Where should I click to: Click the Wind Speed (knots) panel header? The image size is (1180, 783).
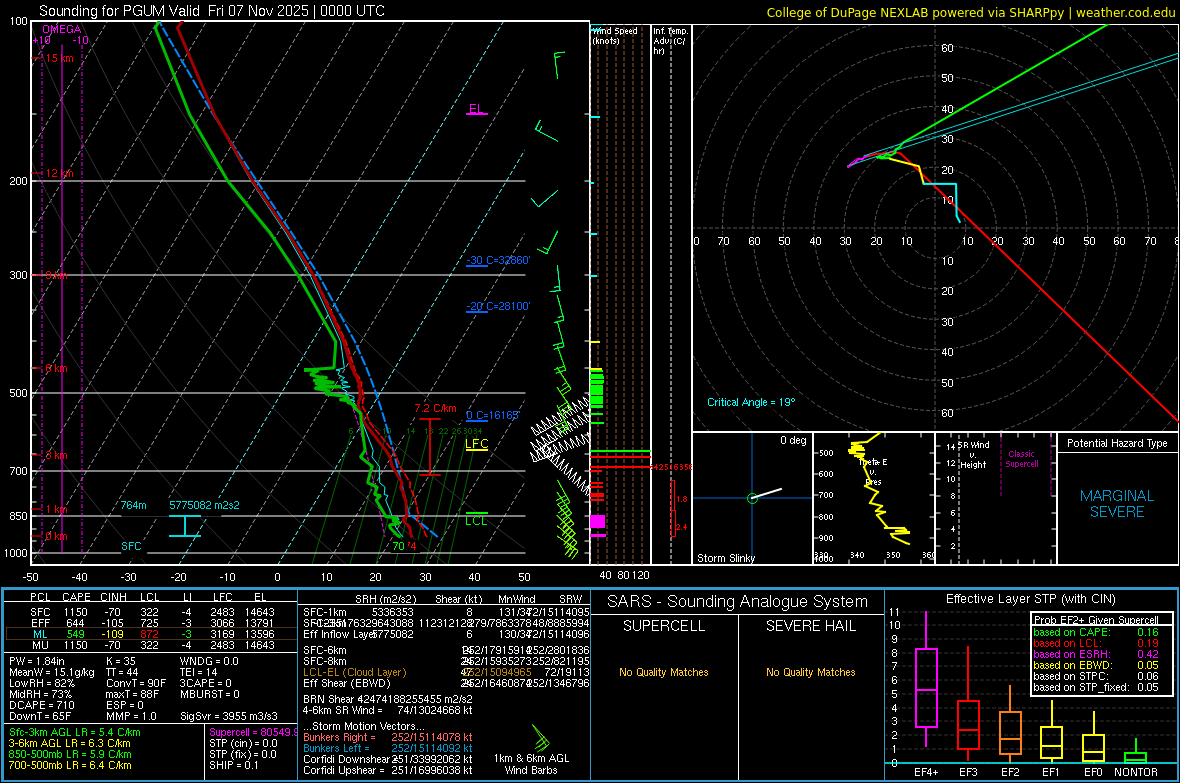click(615, 35)
